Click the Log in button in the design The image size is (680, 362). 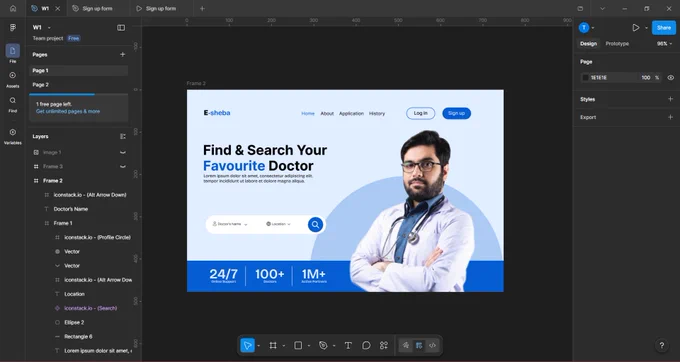pyautogui.click(x=420, y=113)
